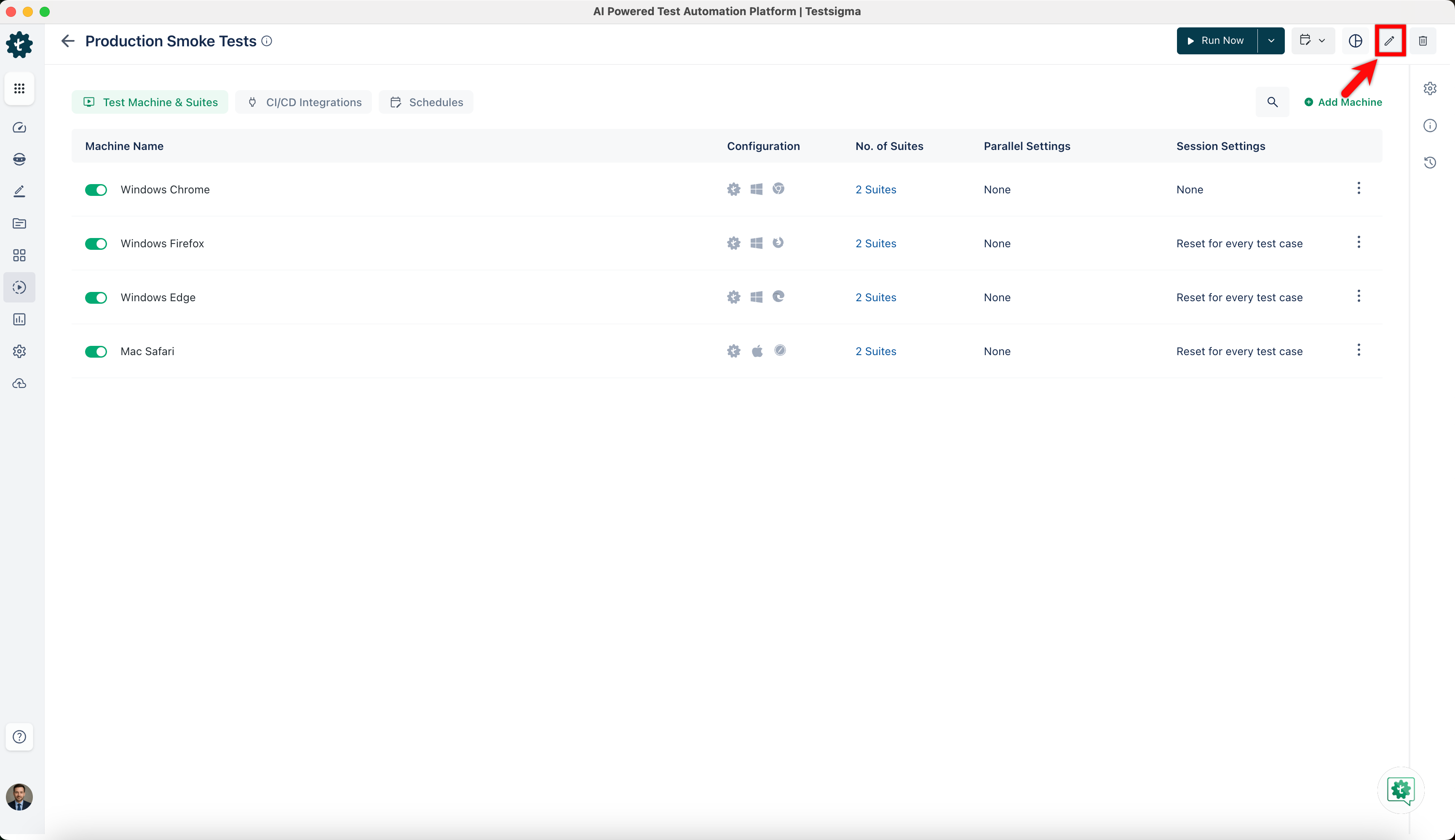This screenshot has height=840, width=1455.
Task: Open the Test Plans play-circle sidebar icon
Action: (x=19, y=287)
